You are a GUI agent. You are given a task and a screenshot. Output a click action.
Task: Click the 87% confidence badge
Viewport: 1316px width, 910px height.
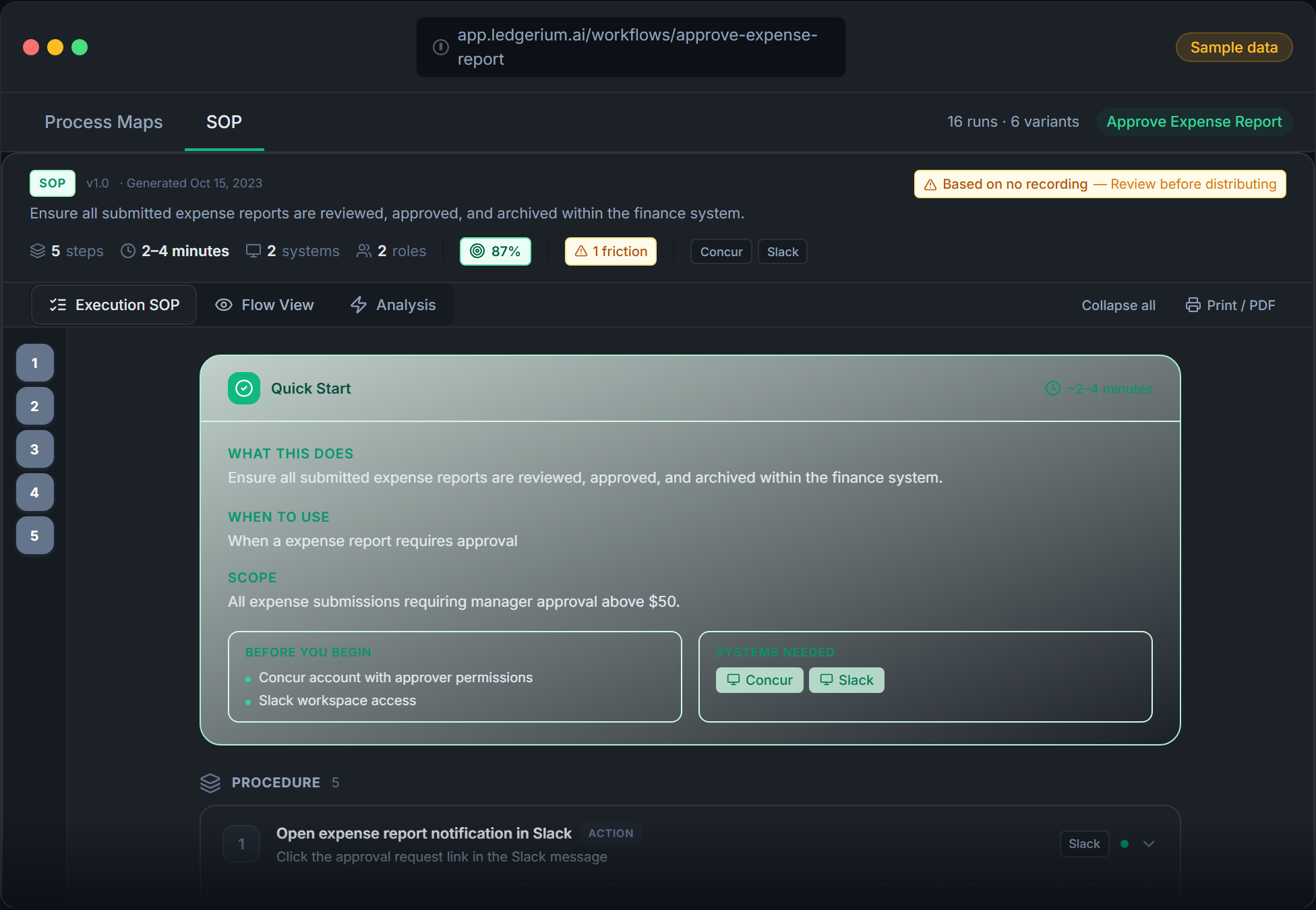tap(496, 251)
